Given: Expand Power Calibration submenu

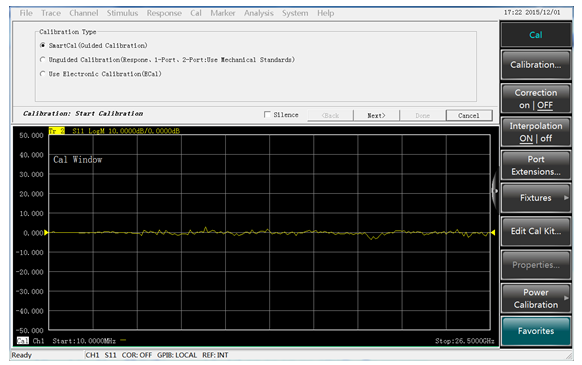Looking at the screenshot, I should (566, 298).
